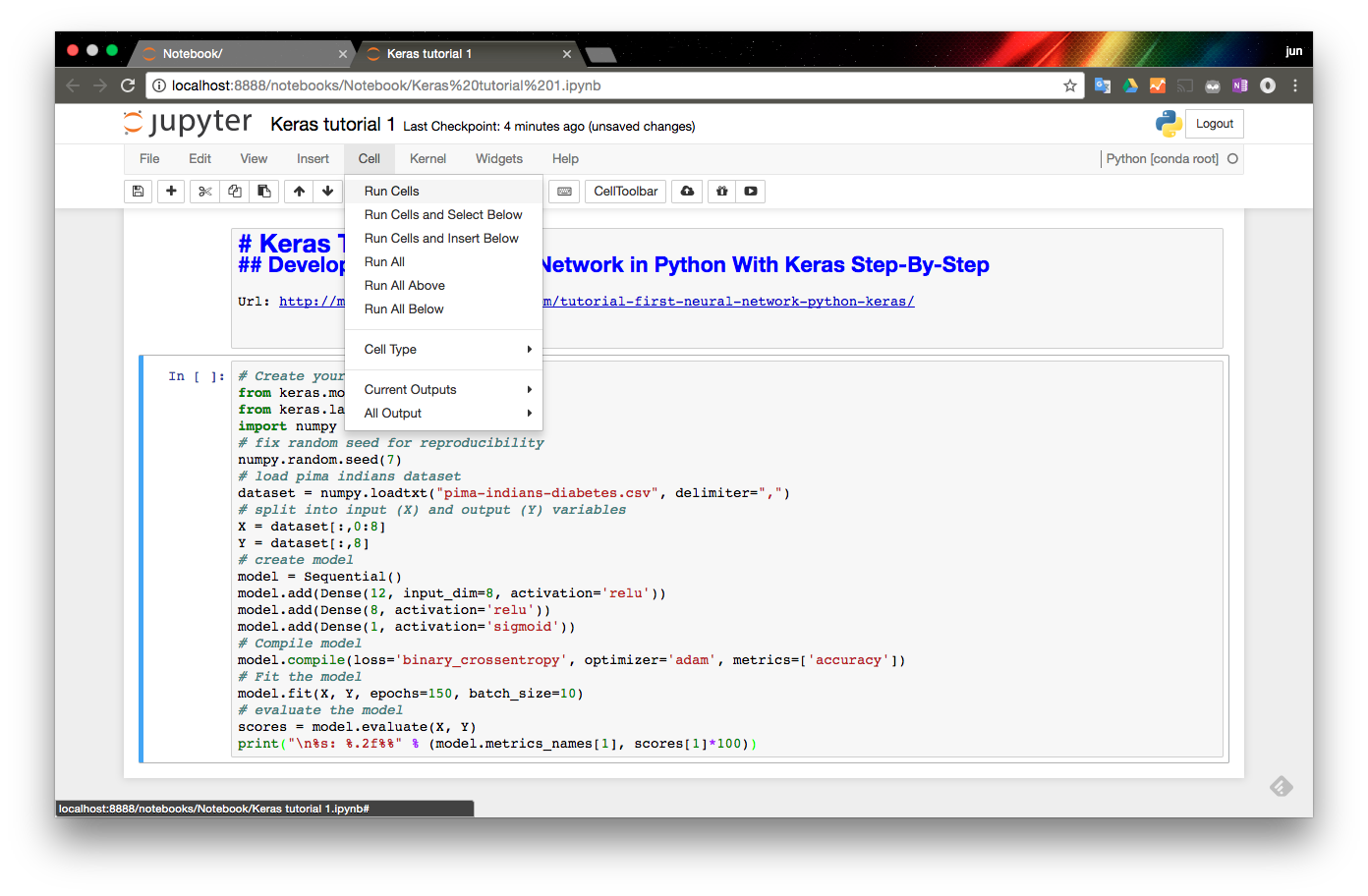Viewport: 1368px width, 896px height.
Task: Open the OneNote clipper extension
Action: [x=1240, y=85]
